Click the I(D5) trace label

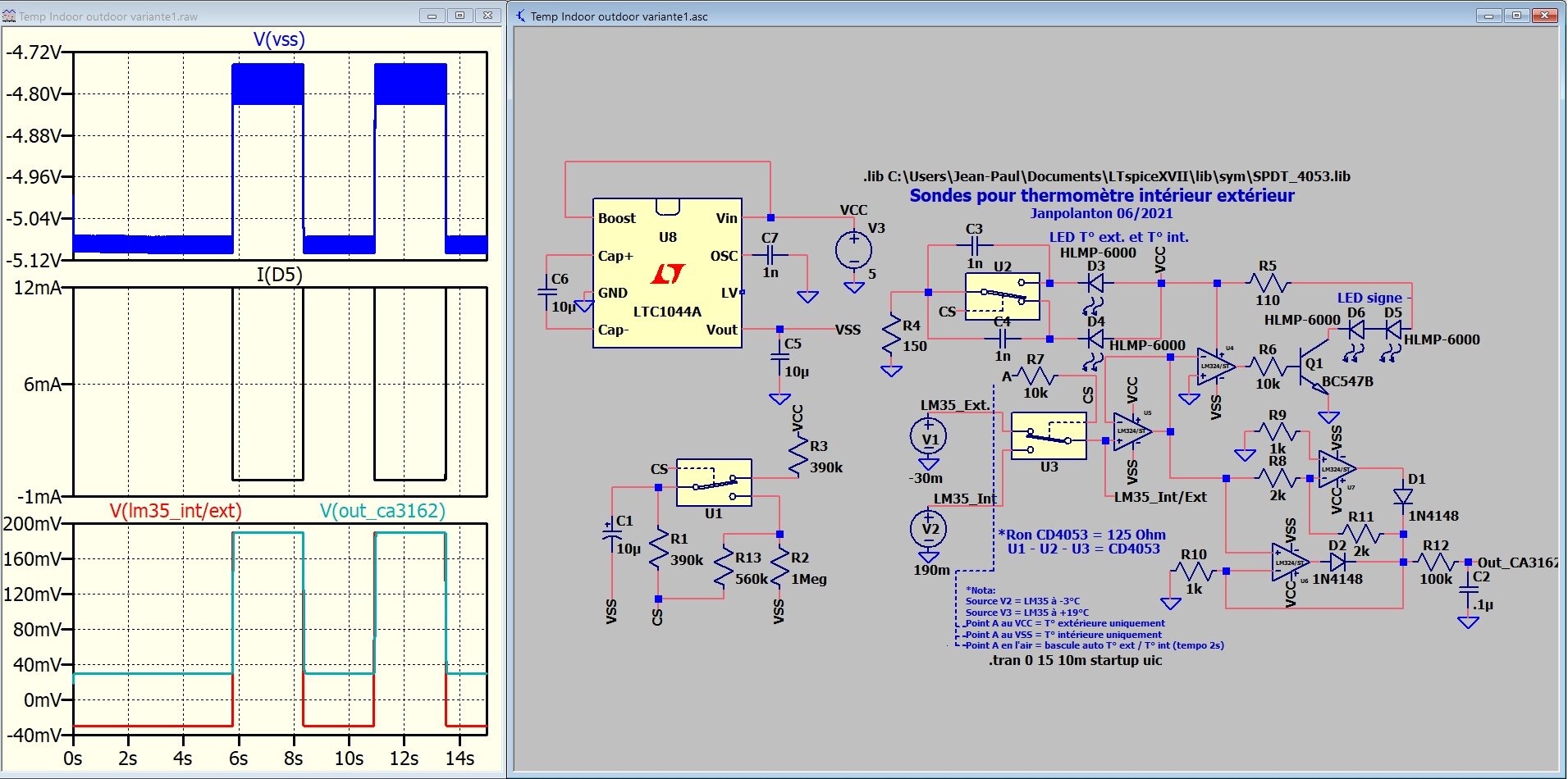click(279, 275)
